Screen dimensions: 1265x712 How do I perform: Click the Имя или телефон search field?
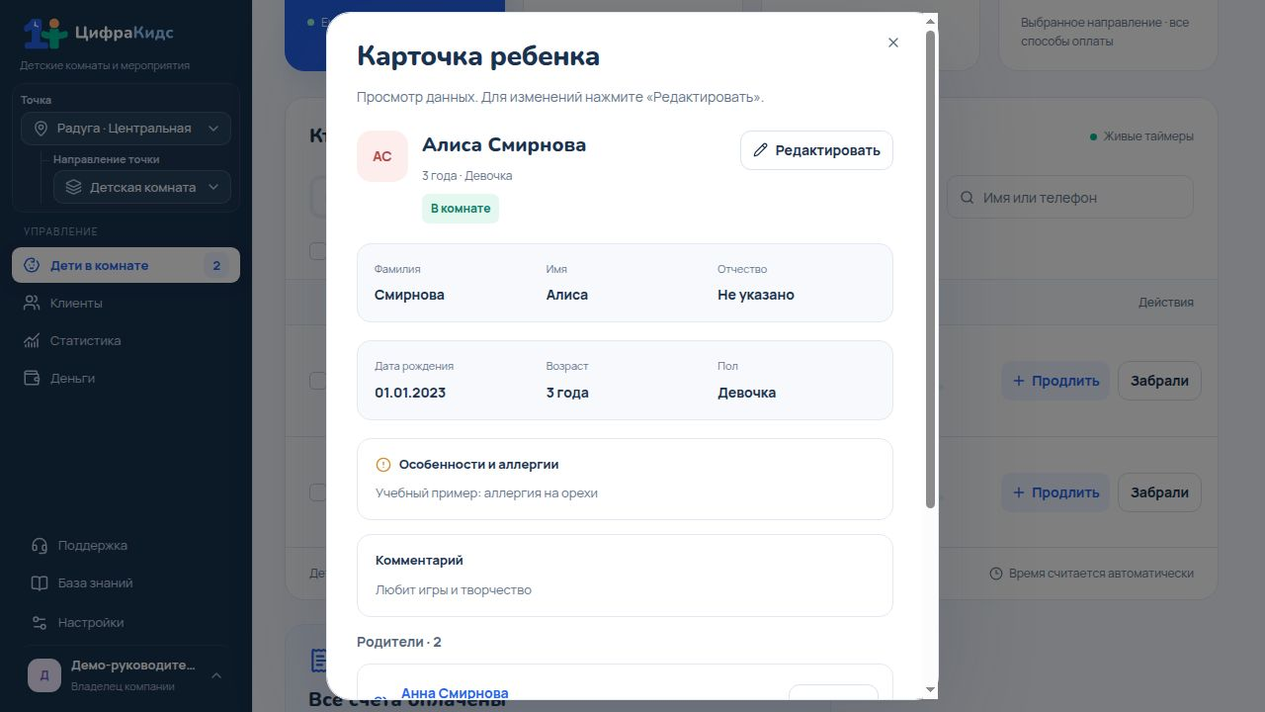pos(1070,198)
